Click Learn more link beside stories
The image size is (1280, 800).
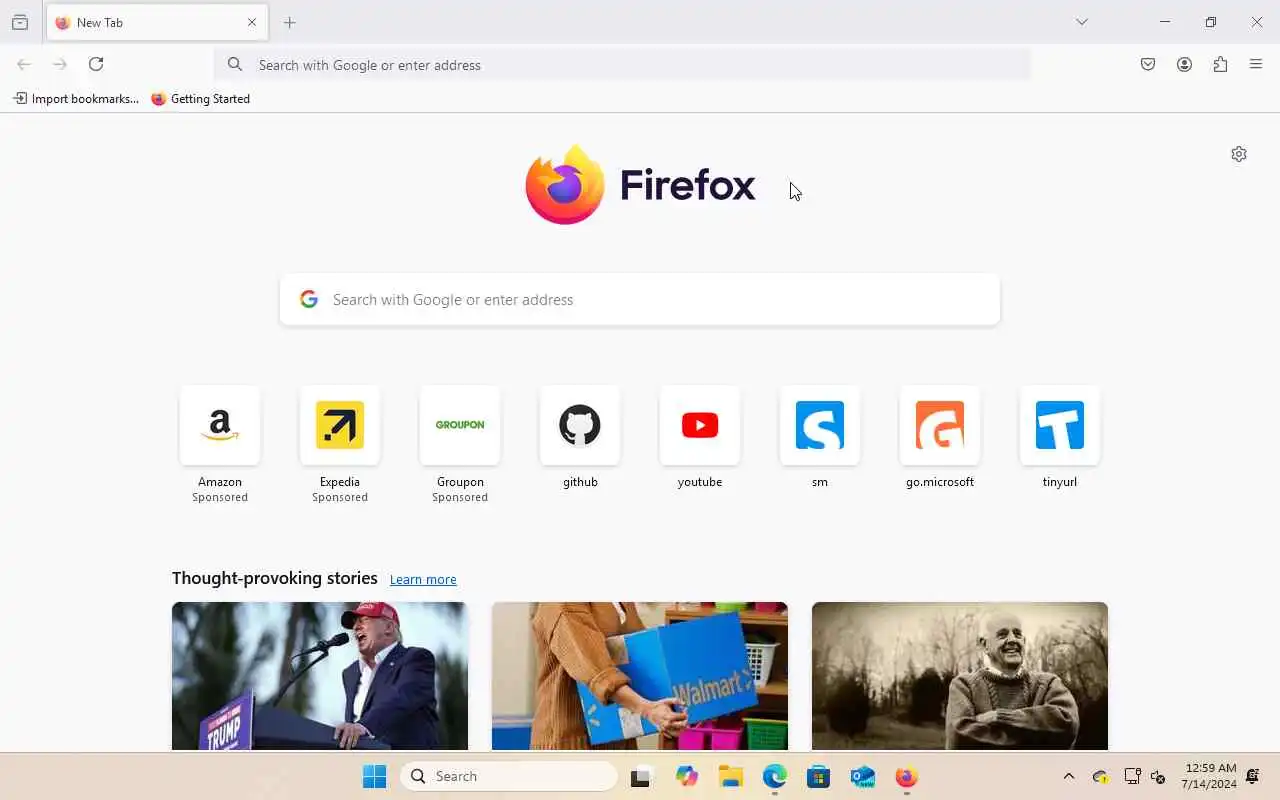tap(423, 580)
